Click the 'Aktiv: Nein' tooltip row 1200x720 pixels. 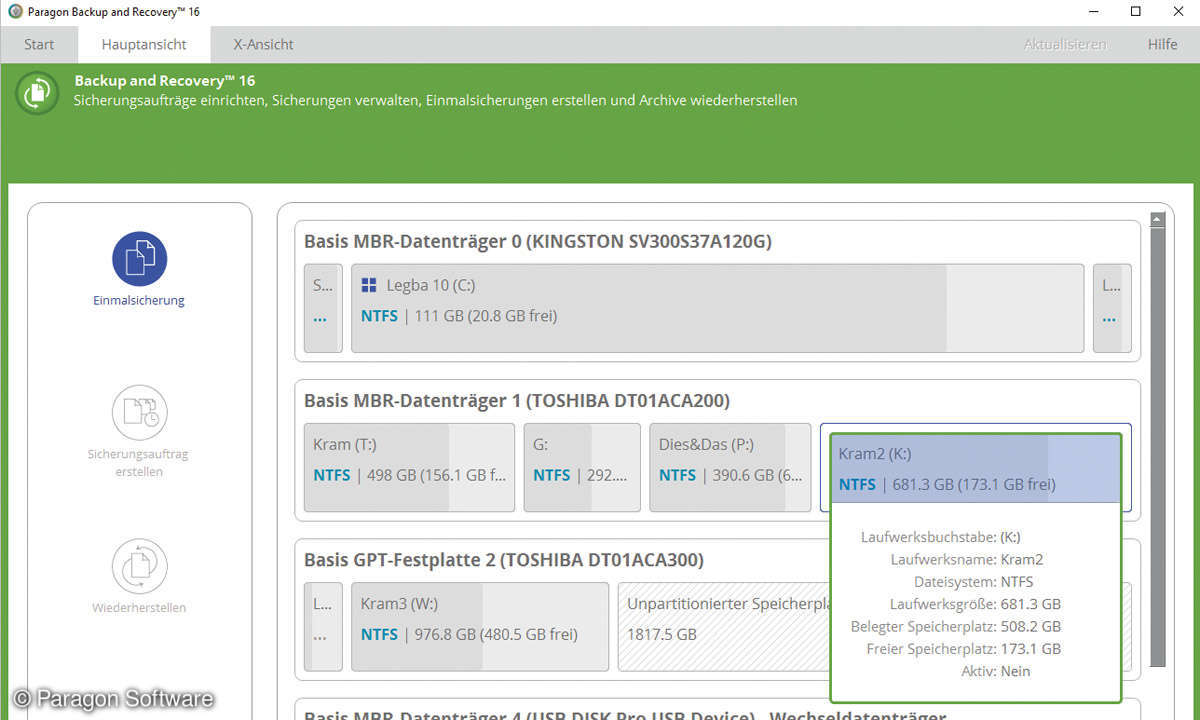[x=994, y=671]
